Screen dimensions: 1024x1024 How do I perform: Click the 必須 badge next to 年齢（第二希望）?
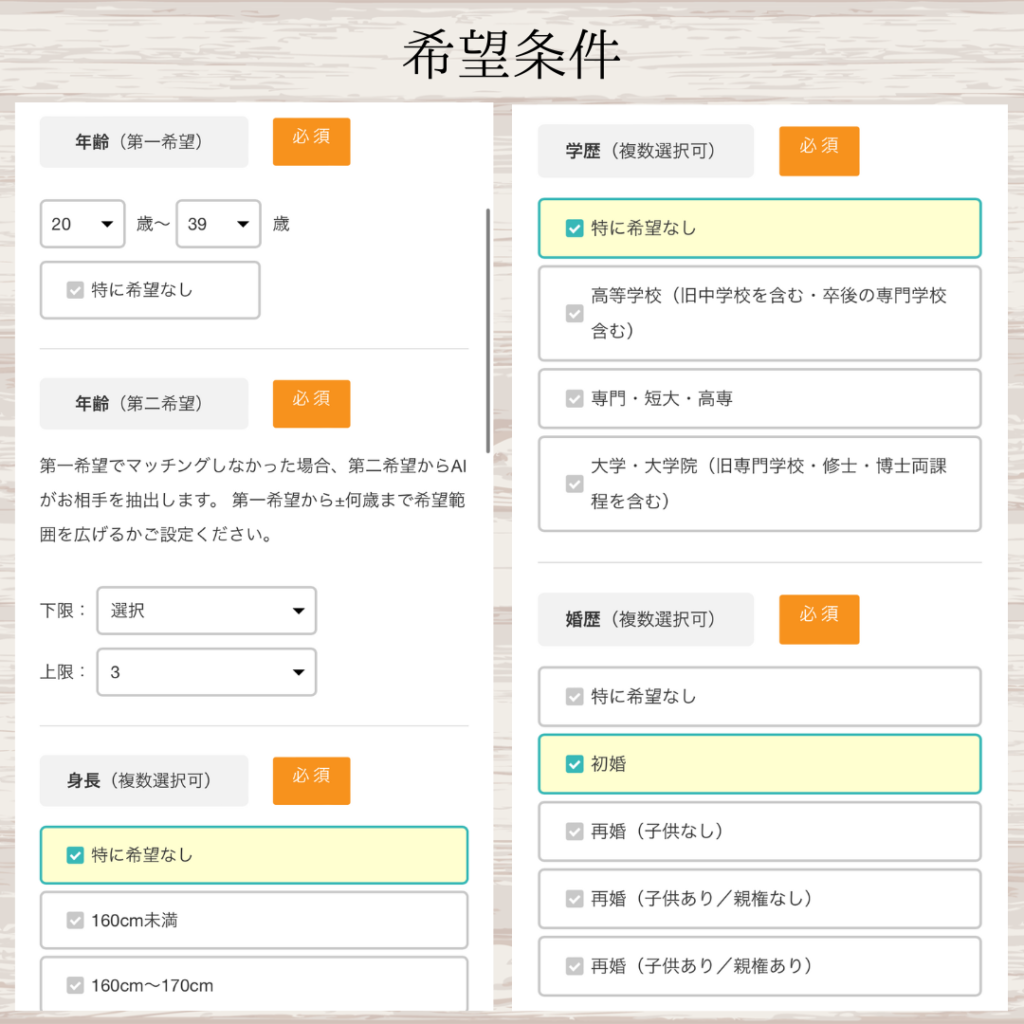[x=311, y=404]
